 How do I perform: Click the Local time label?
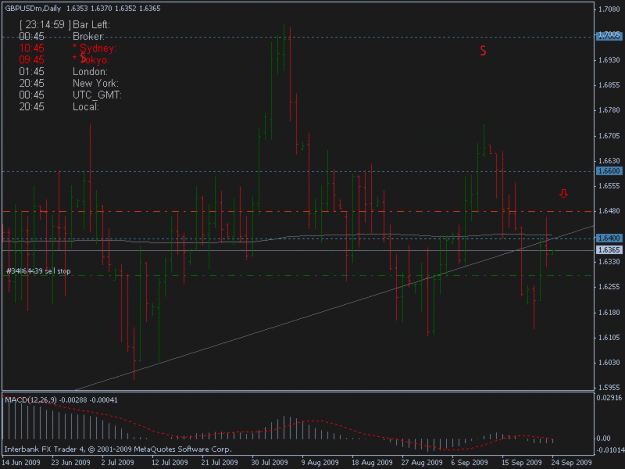click(85, 107)
